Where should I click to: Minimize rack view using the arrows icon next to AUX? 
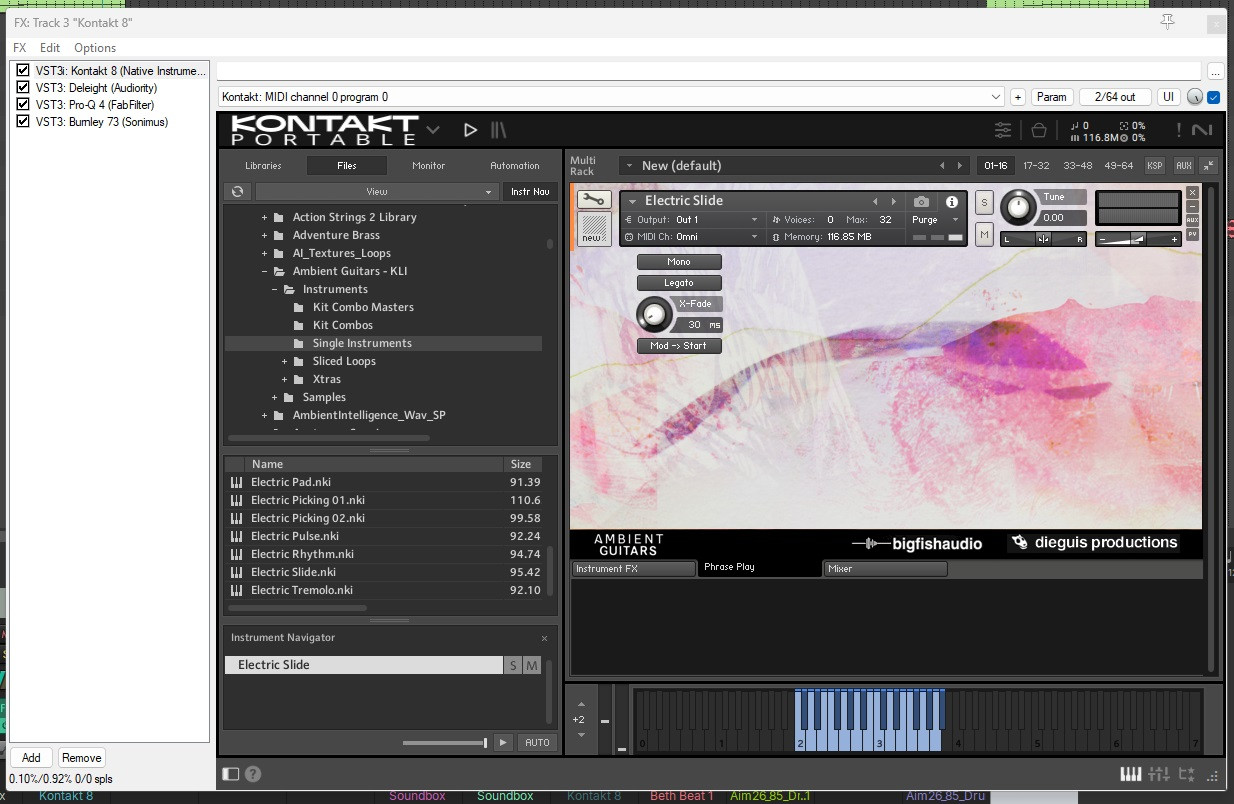(1209, 165)
